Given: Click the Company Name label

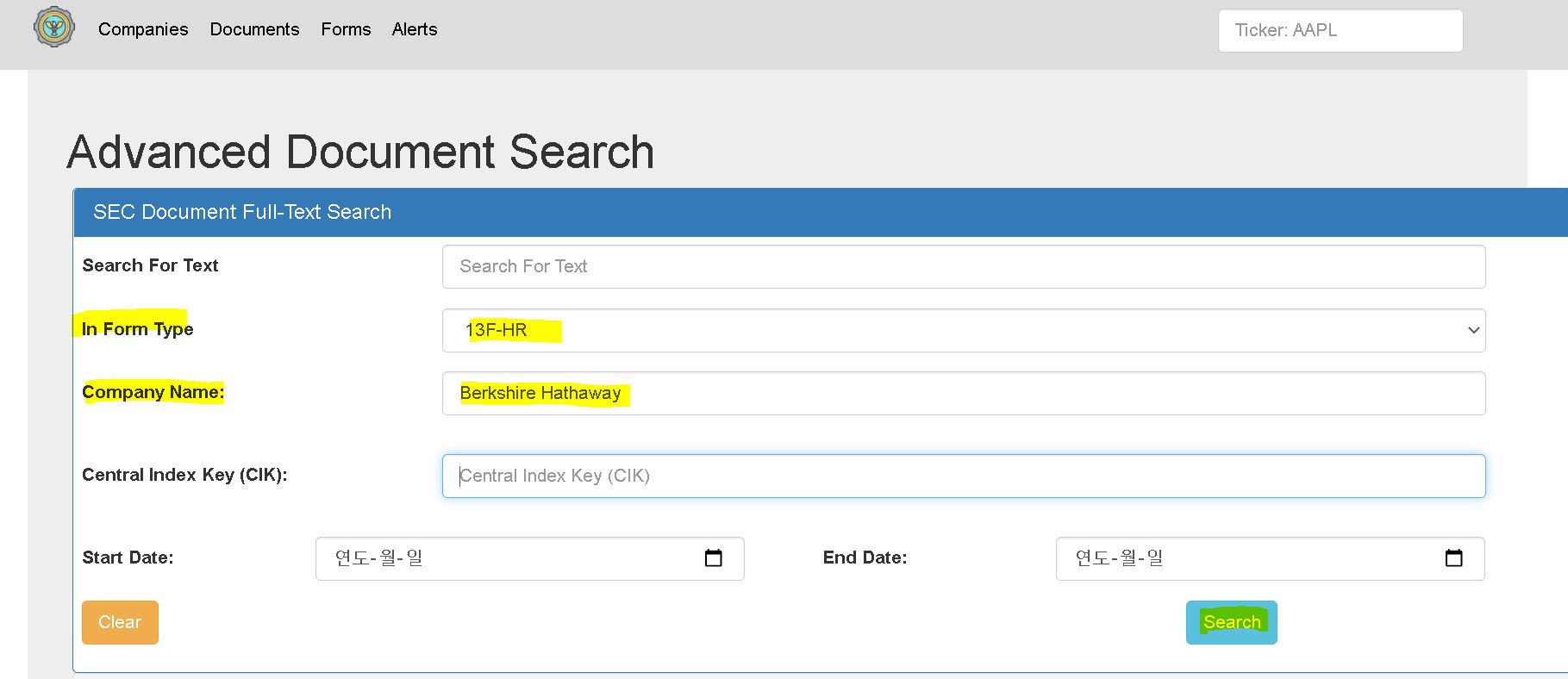Looking at the screenshot, I should tap(153, 392).
